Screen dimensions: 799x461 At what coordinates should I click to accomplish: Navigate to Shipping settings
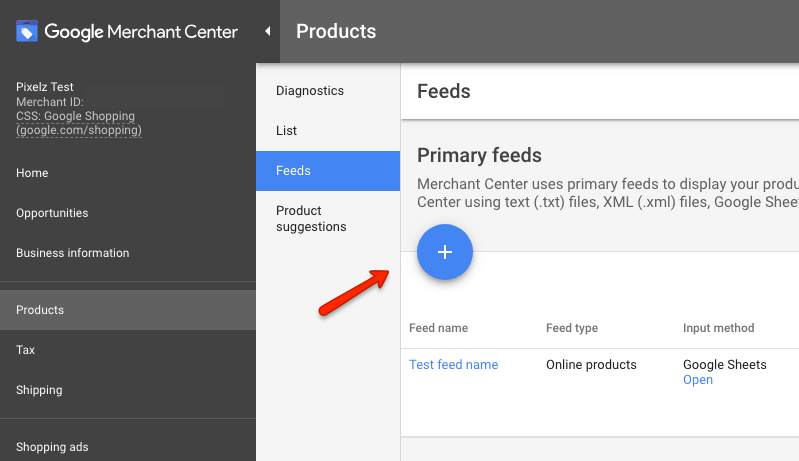(x=39, y=390)
